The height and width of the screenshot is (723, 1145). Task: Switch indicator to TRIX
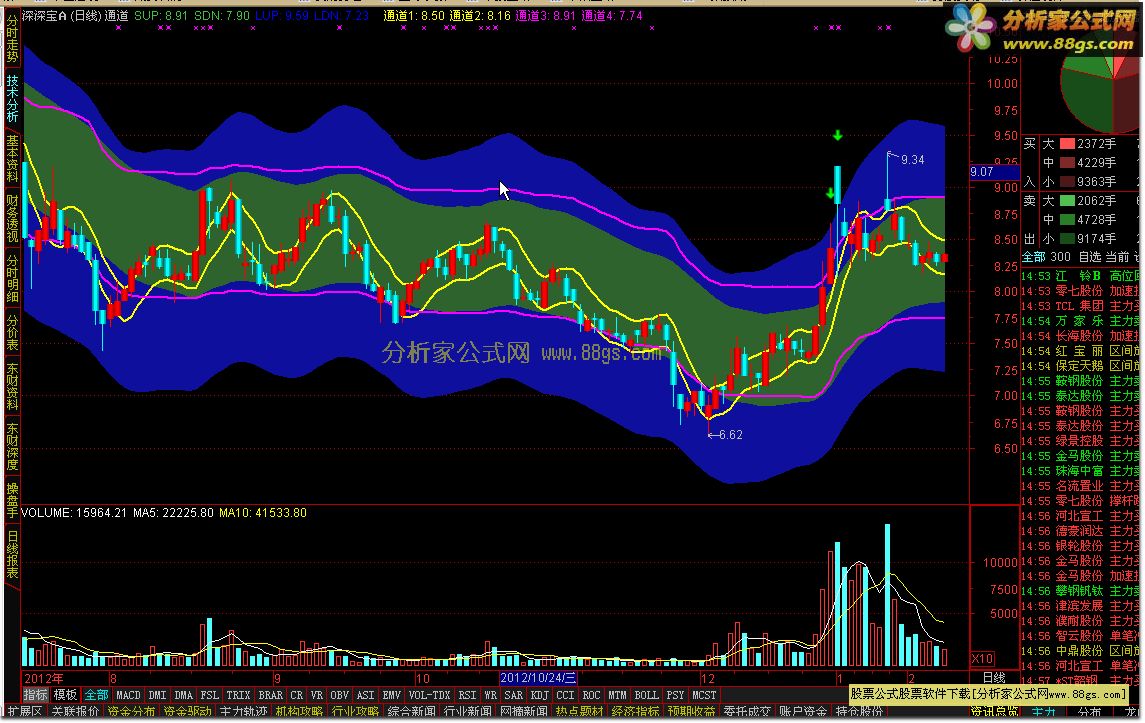coord(238,695)
